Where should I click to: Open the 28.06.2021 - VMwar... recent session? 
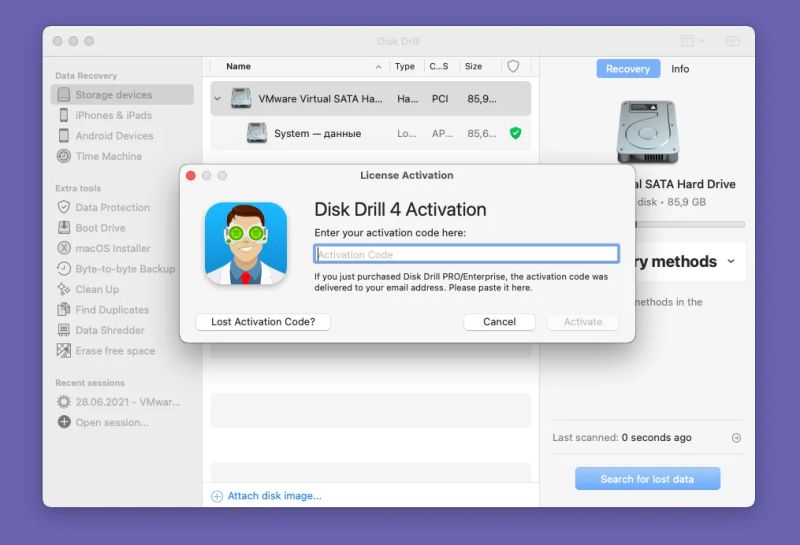pyautogui.click(x=128, y=402)
